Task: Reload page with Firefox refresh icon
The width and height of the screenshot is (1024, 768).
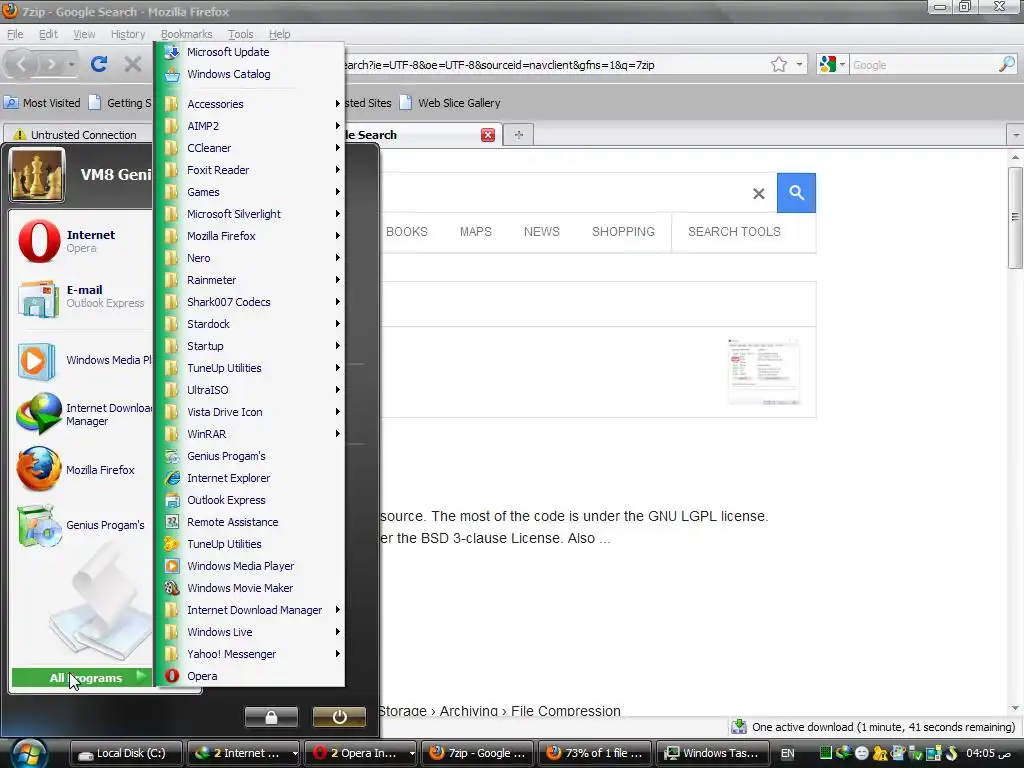Action: pos(99,64)
